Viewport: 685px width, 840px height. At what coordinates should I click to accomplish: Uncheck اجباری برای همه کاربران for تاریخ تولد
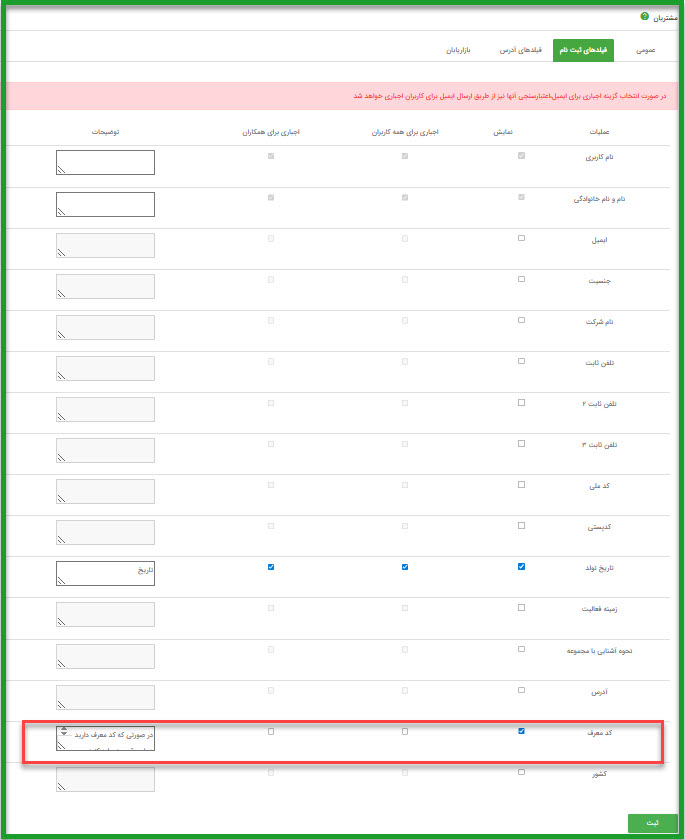pos(405,567)
